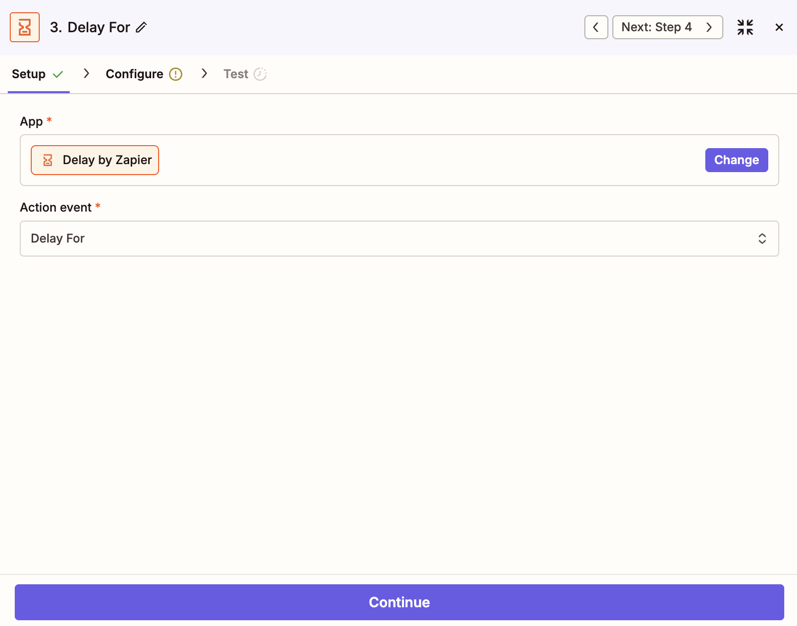Click the step title '3. Delay For'

click(x=90, y=27)
